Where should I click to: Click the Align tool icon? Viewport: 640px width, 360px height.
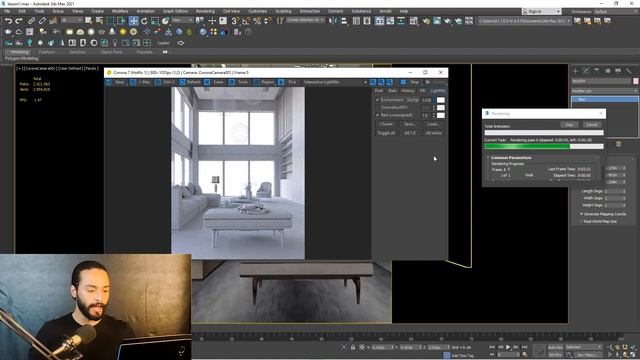(x=344, y=20)
